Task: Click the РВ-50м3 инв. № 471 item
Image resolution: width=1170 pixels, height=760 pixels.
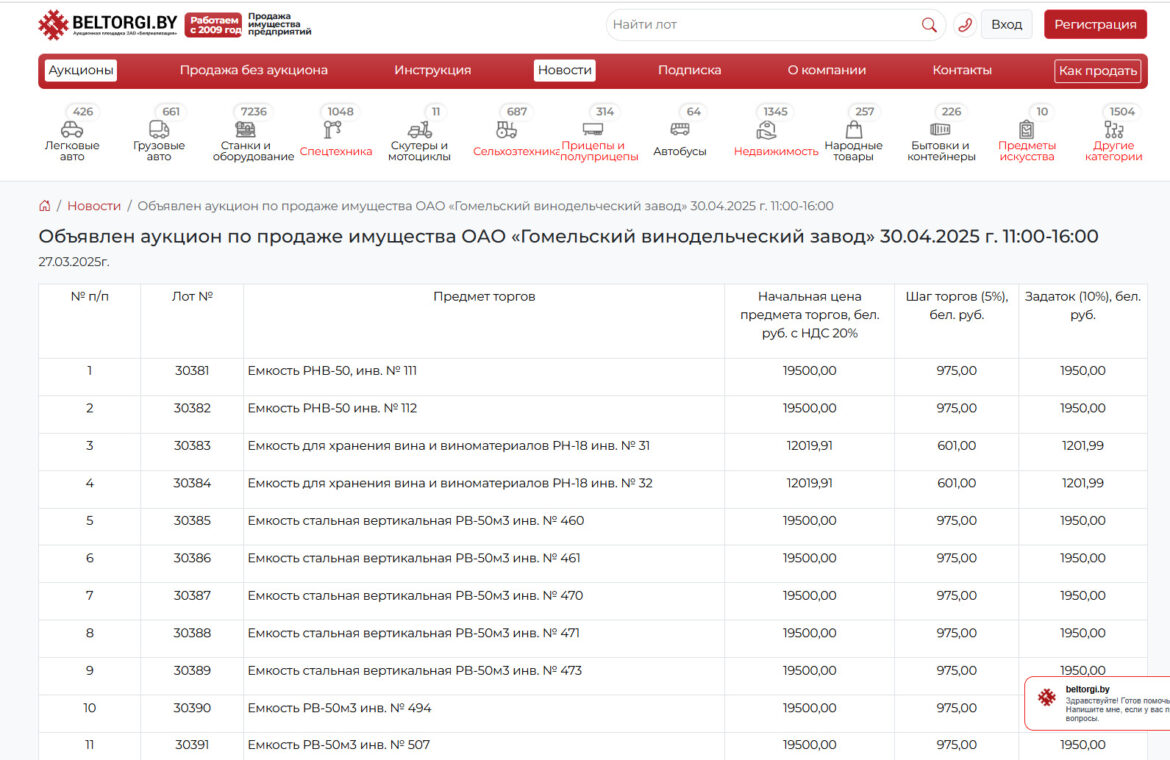Action: point(413,633)
